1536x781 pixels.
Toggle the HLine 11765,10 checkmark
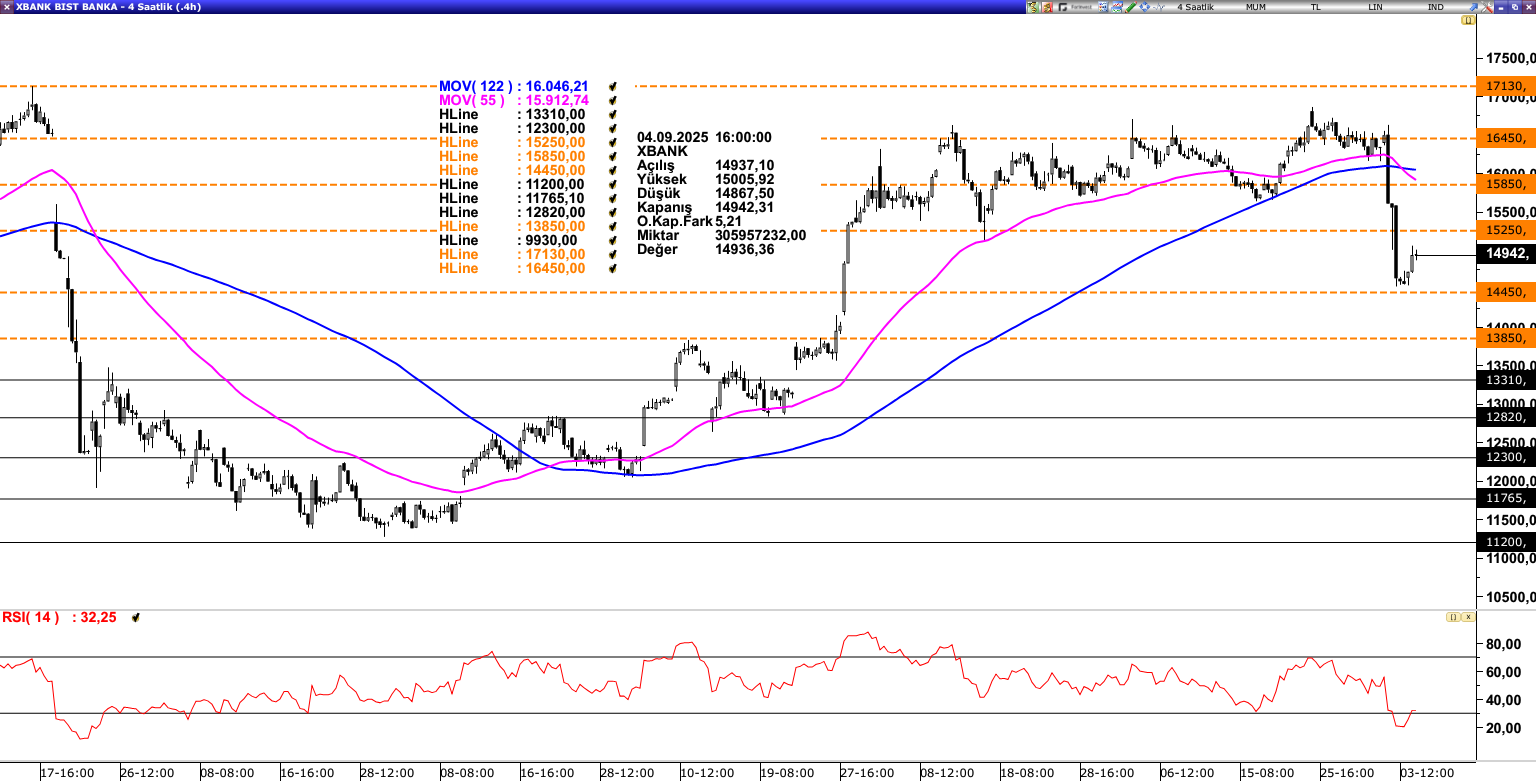coord(613,199)
